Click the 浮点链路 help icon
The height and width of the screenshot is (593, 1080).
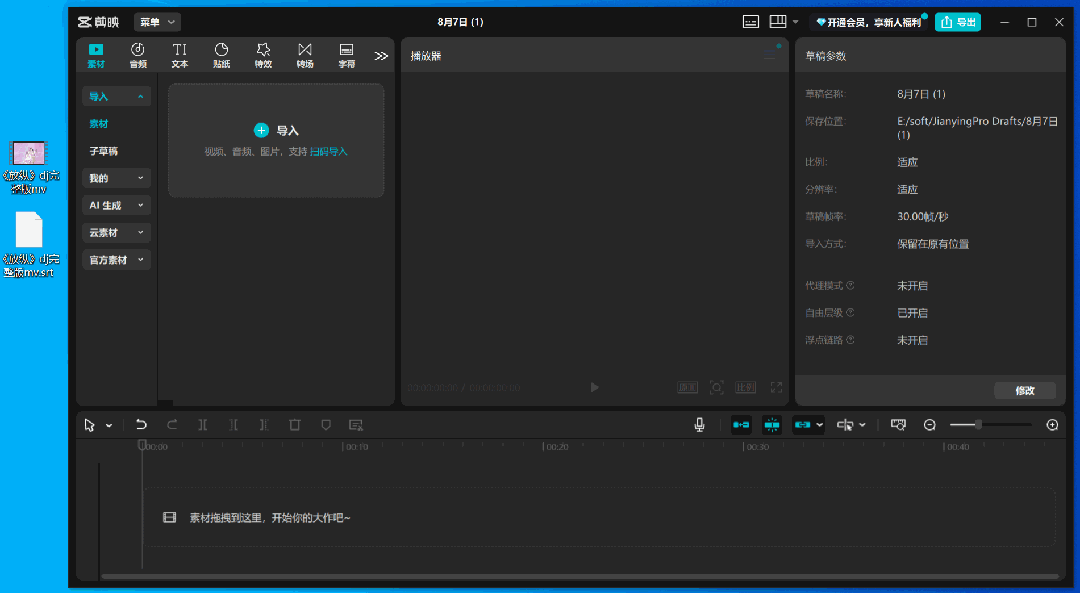[851, 340]
